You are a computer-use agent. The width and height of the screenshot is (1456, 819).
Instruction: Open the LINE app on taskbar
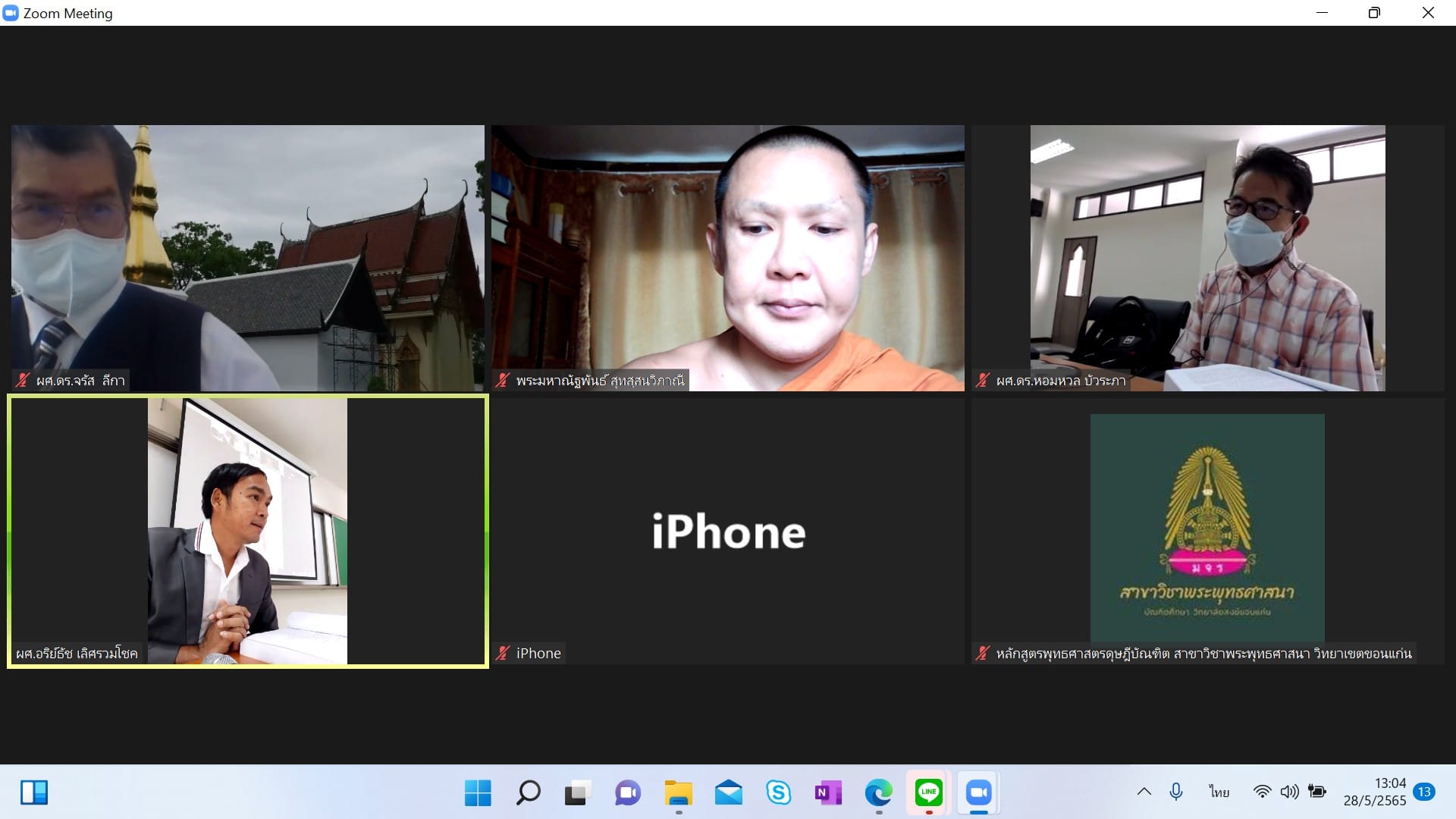pyautogui.click(x=928, y=793)
